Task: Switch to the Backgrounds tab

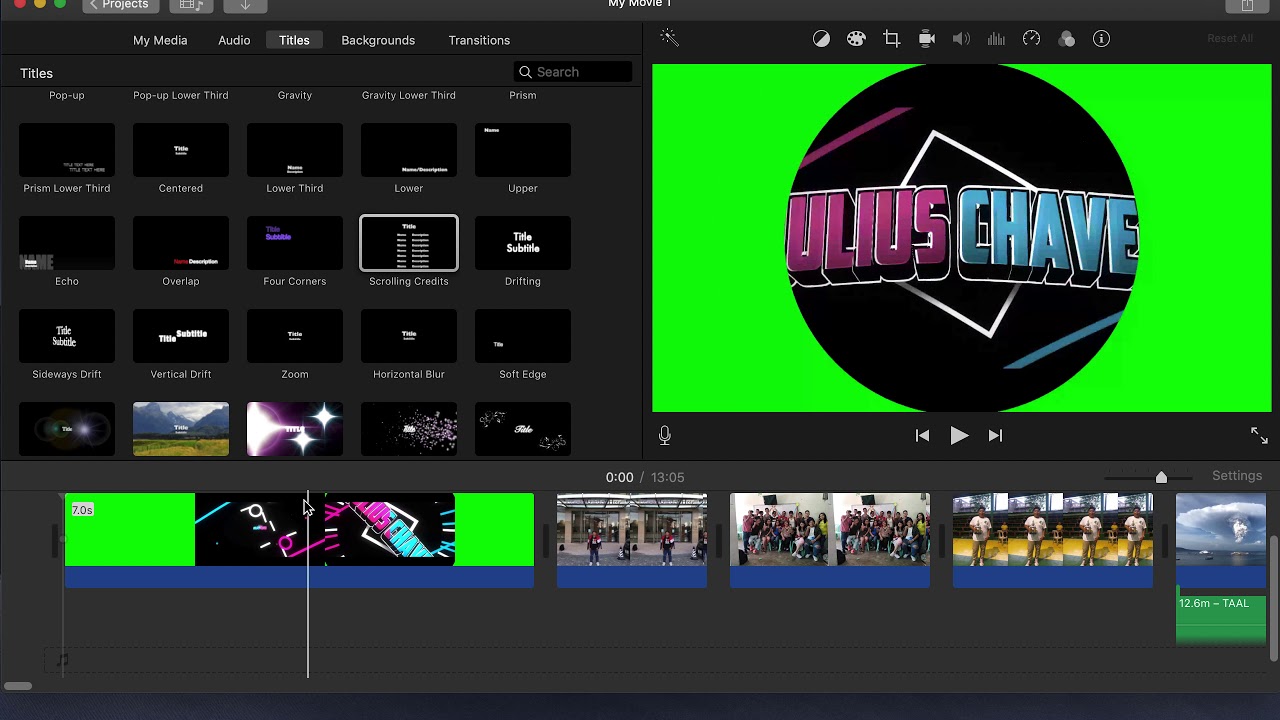Action: point(378,40)
